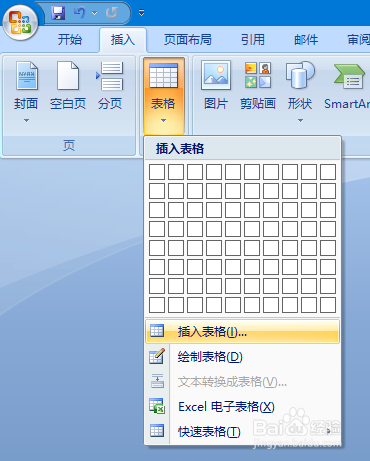The width and height of the screenshot is (370, 461).
Task: Click the 形状 shapes icon
Action: [300, 75]
